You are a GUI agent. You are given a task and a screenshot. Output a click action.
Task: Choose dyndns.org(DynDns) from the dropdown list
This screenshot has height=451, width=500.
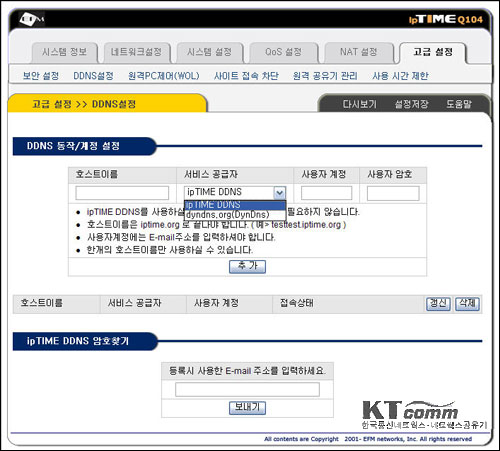(235, 215)
